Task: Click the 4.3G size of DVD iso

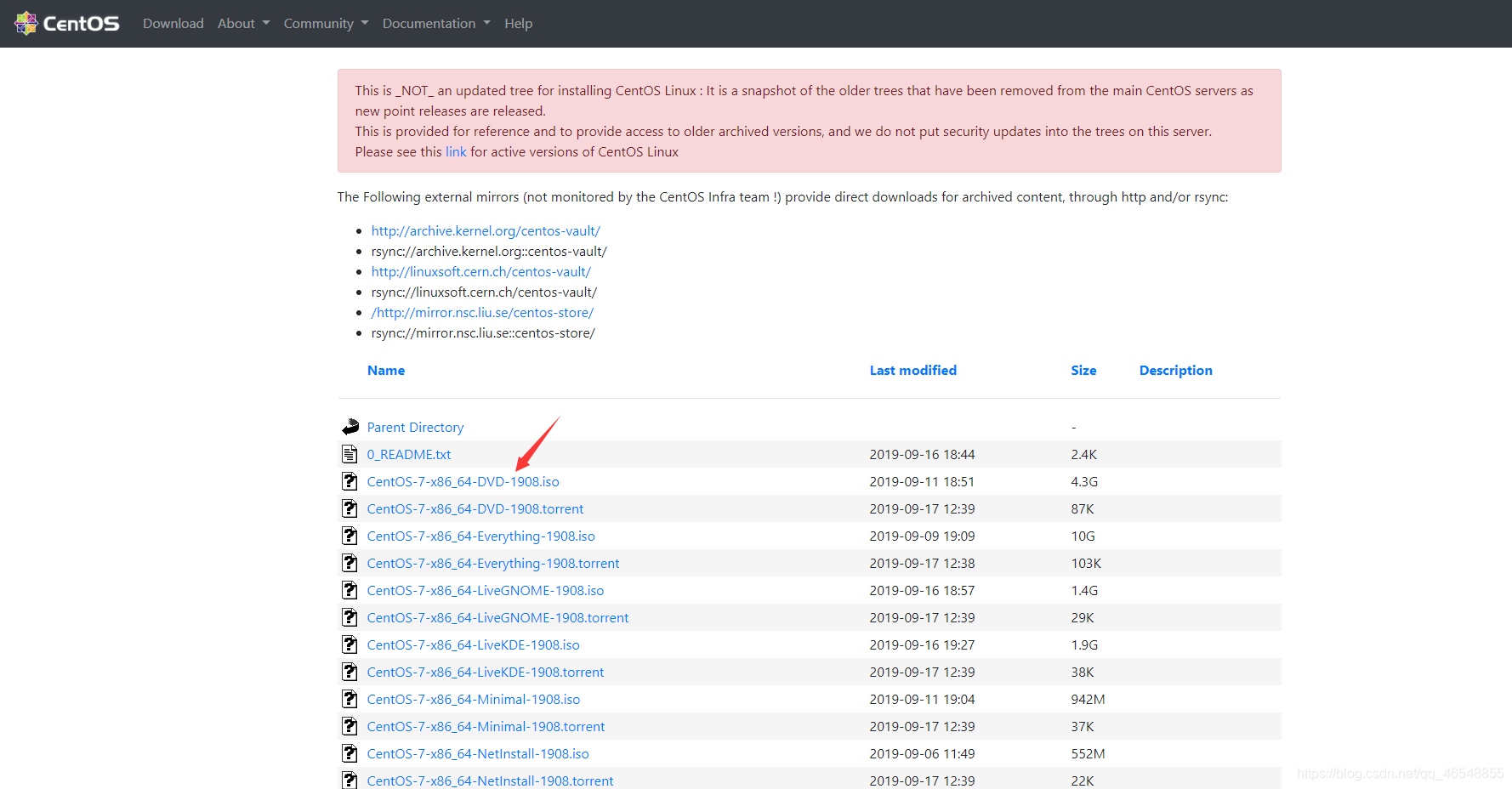Action: pyautogui.click(x=1084, y=482)
